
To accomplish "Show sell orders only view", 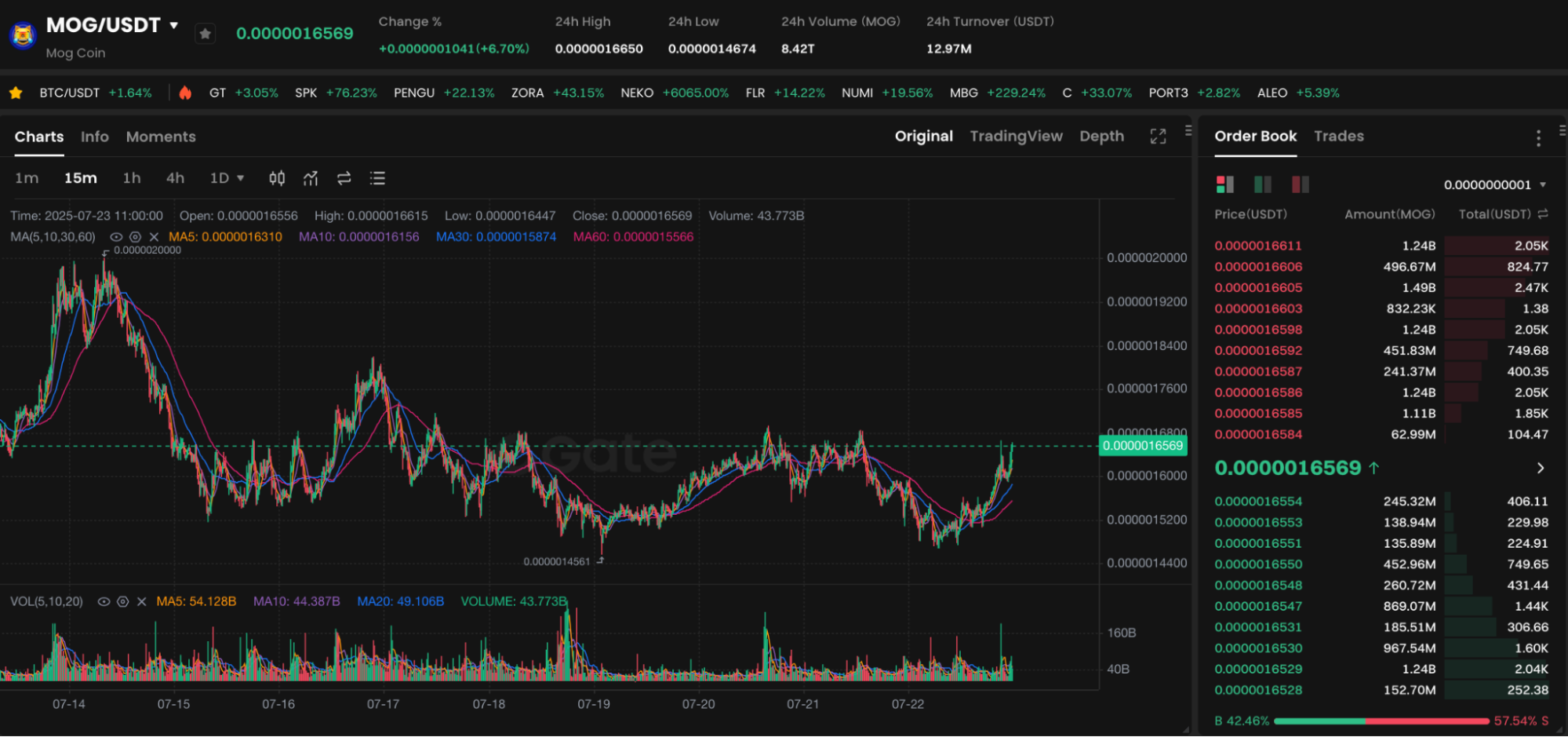I will [x=1300, y=184].
